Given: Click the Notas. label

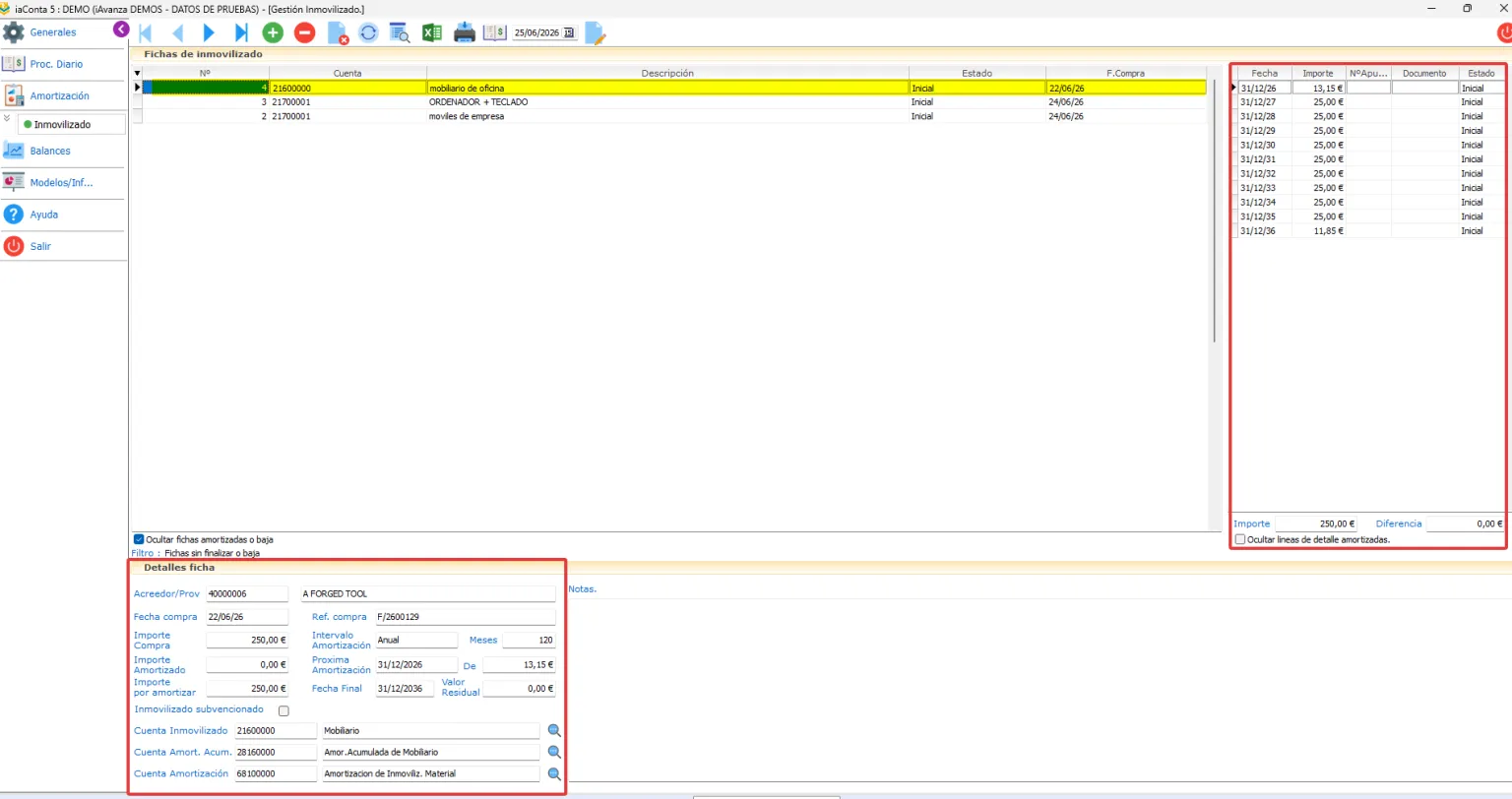Looking at the screenshot, I should click(x=583, y=589).
